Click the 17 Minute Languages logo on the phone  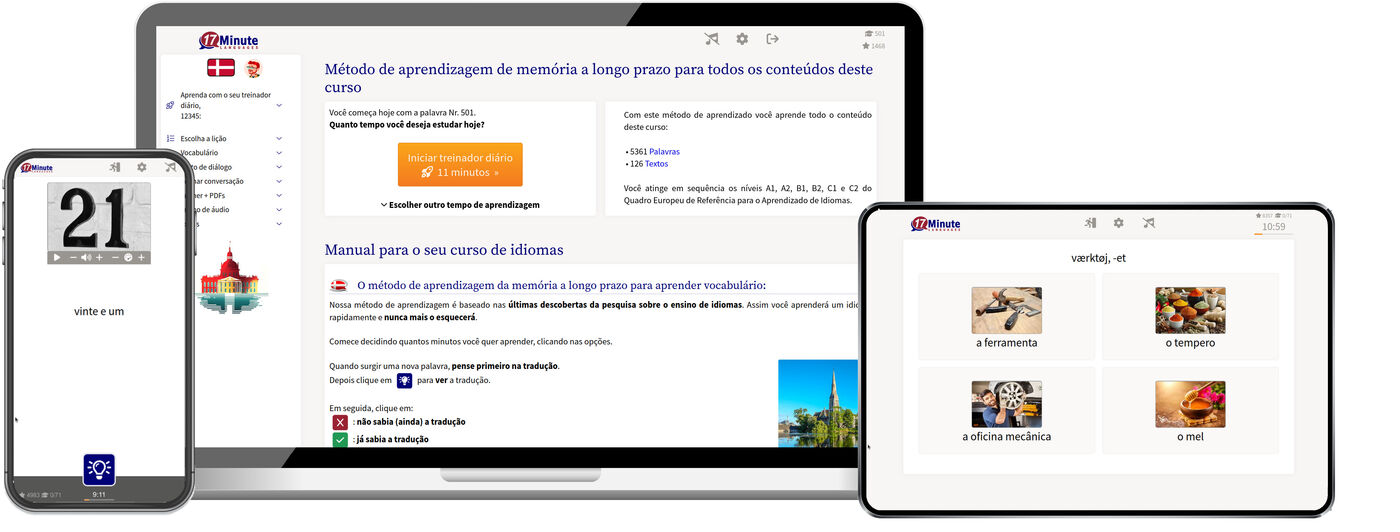coord(36,168)
